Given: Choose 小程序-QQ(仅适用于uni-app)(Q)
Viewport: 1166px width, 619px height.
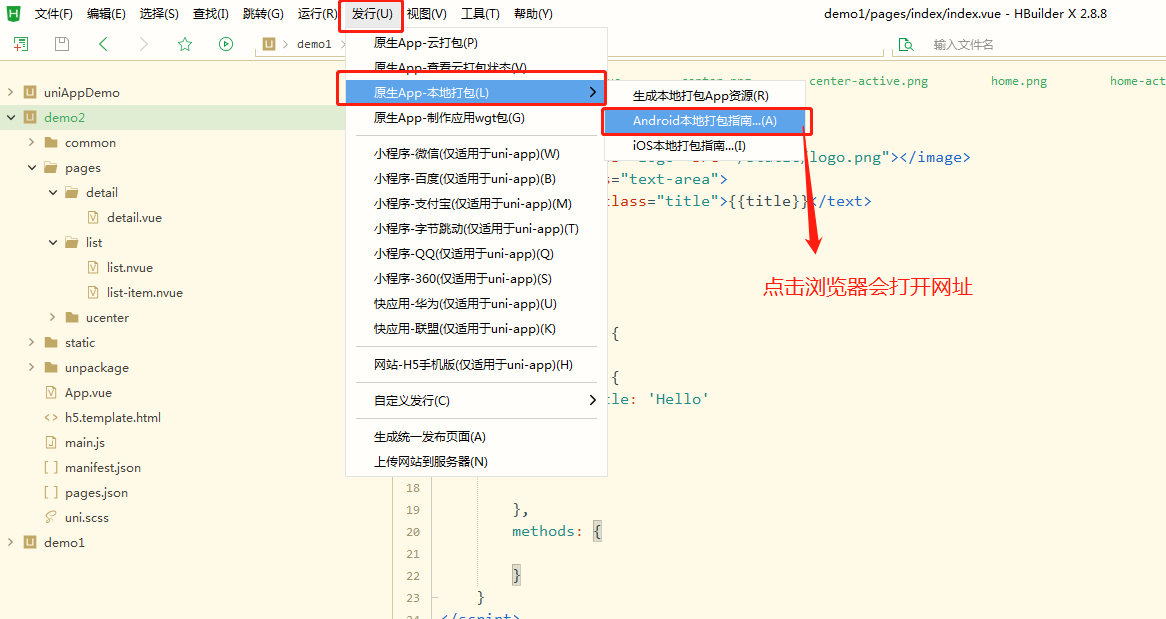Looking at the screenshot, I should [477, 254].
